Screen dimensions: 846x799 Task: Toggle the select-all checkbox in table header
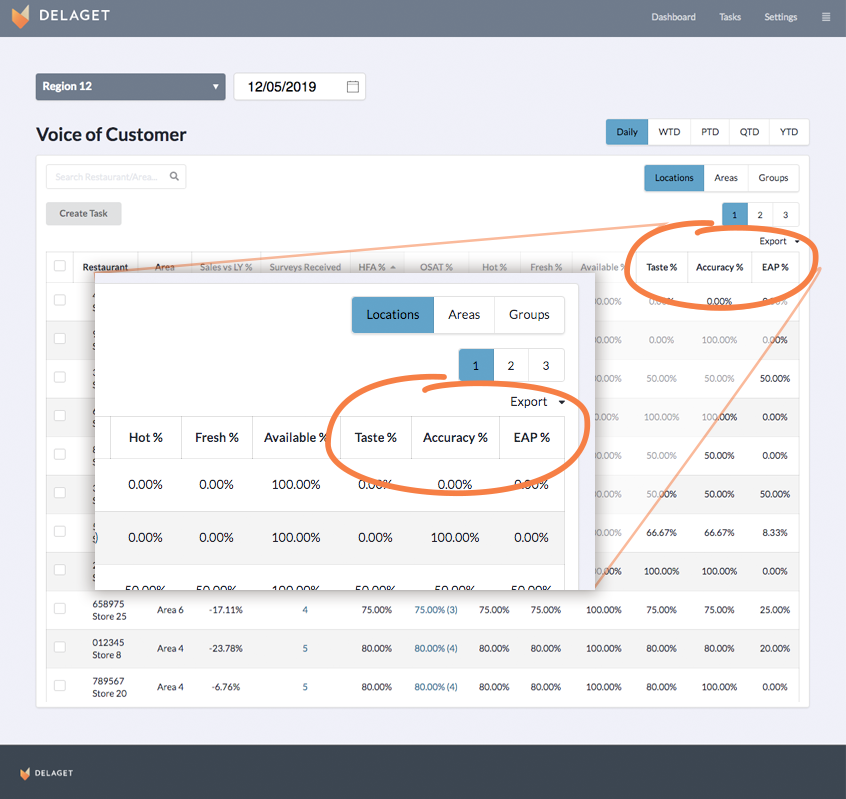coord(60,266)
